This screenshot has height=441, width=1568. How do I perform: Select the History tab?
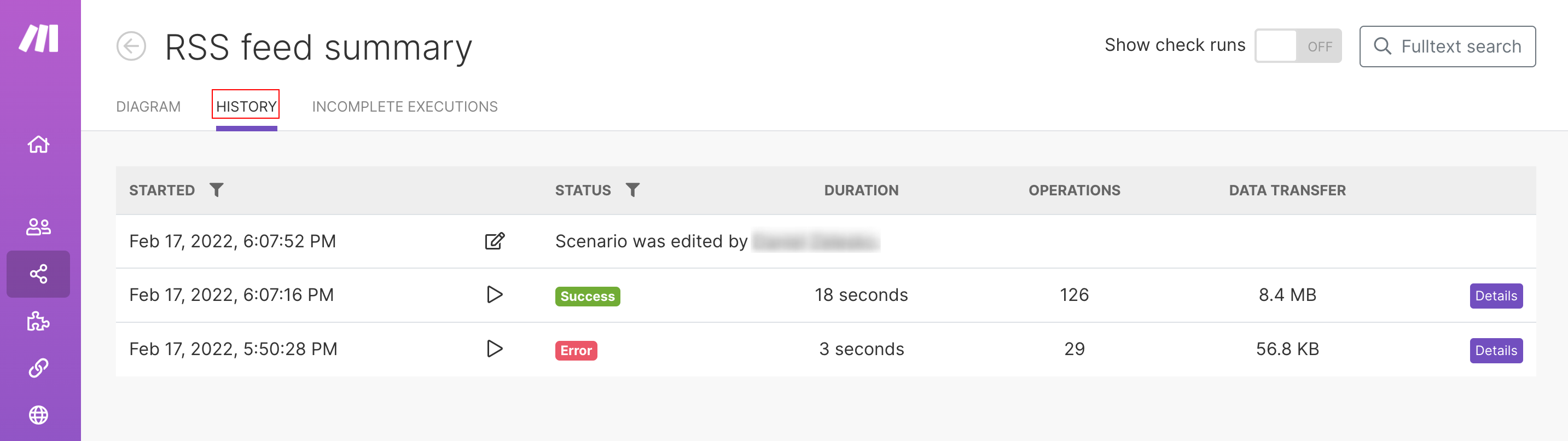pos(247,107)
